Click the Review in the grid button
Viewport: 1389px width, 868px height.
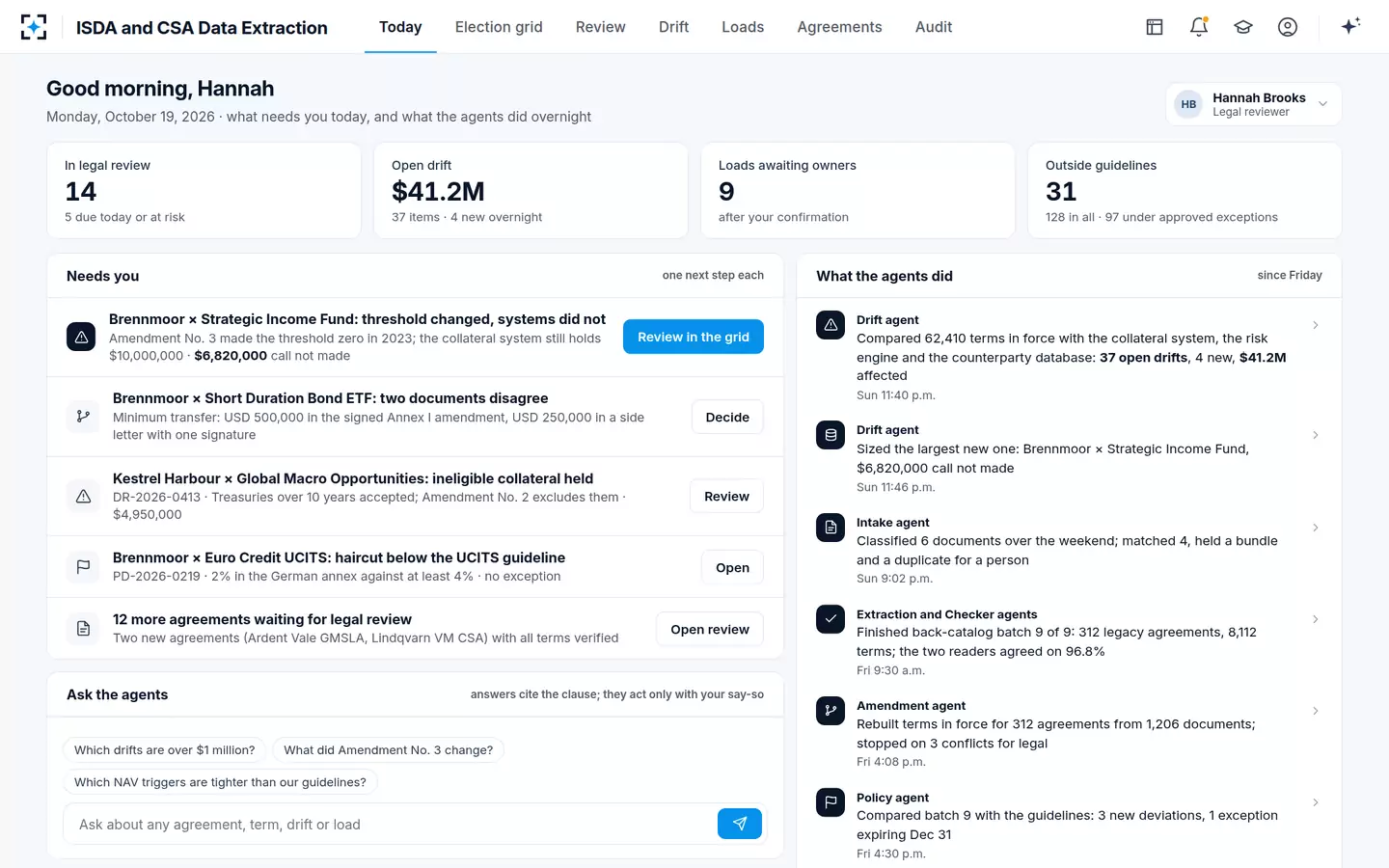pyautogui.click(x=694, y=337)
